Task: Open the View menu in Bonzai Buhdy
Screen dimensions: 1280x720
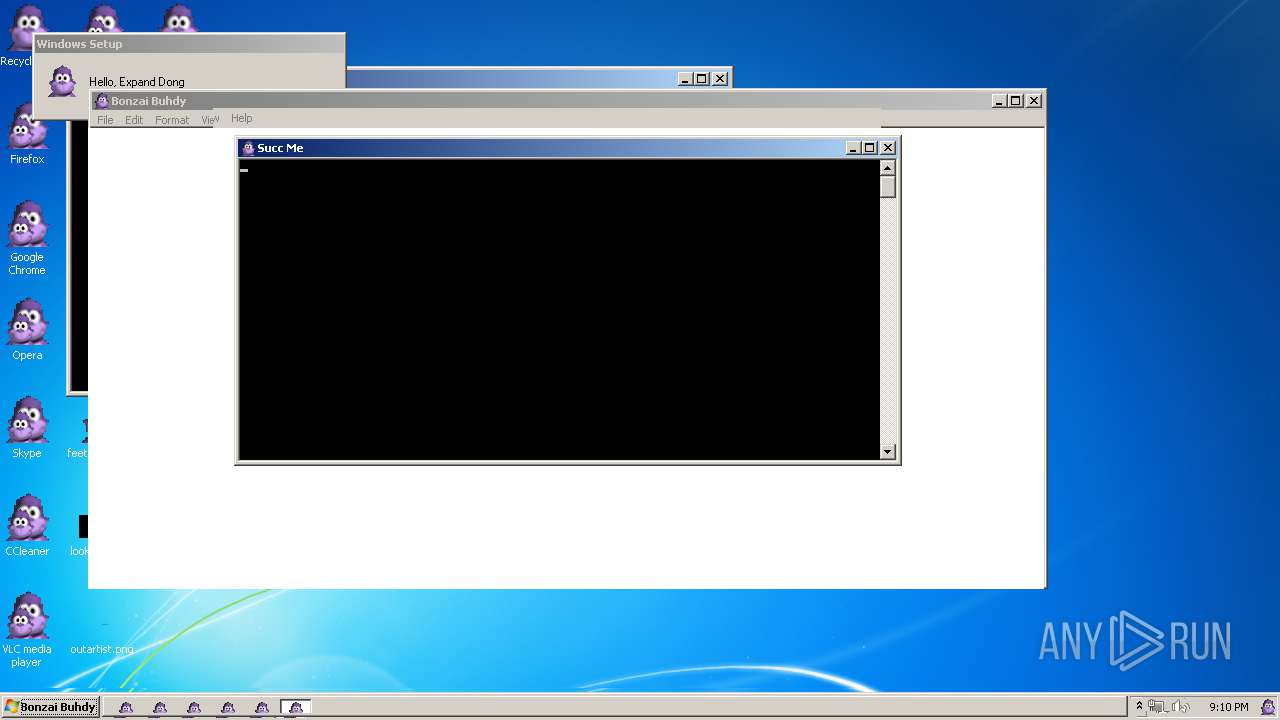Action: [x=209, y=120]
